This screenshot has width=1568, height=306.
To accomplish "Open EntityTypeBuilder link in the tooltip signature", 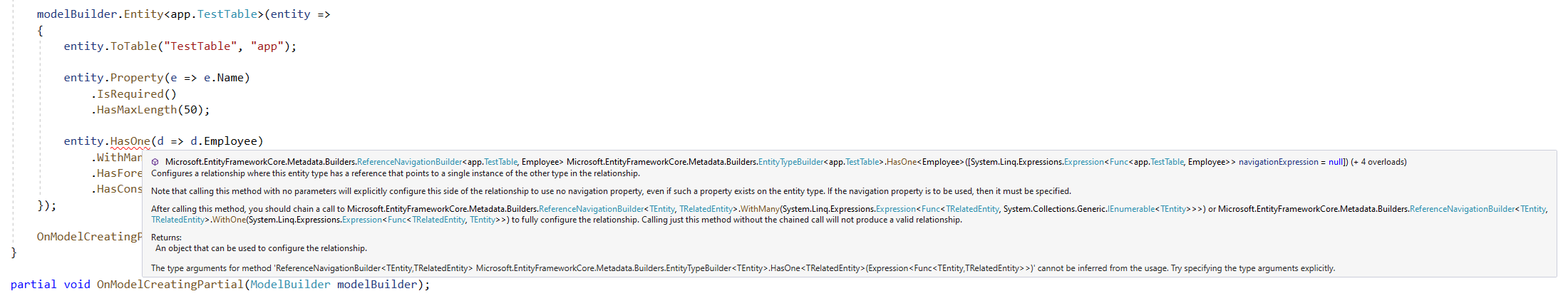I will coord(791,162).
